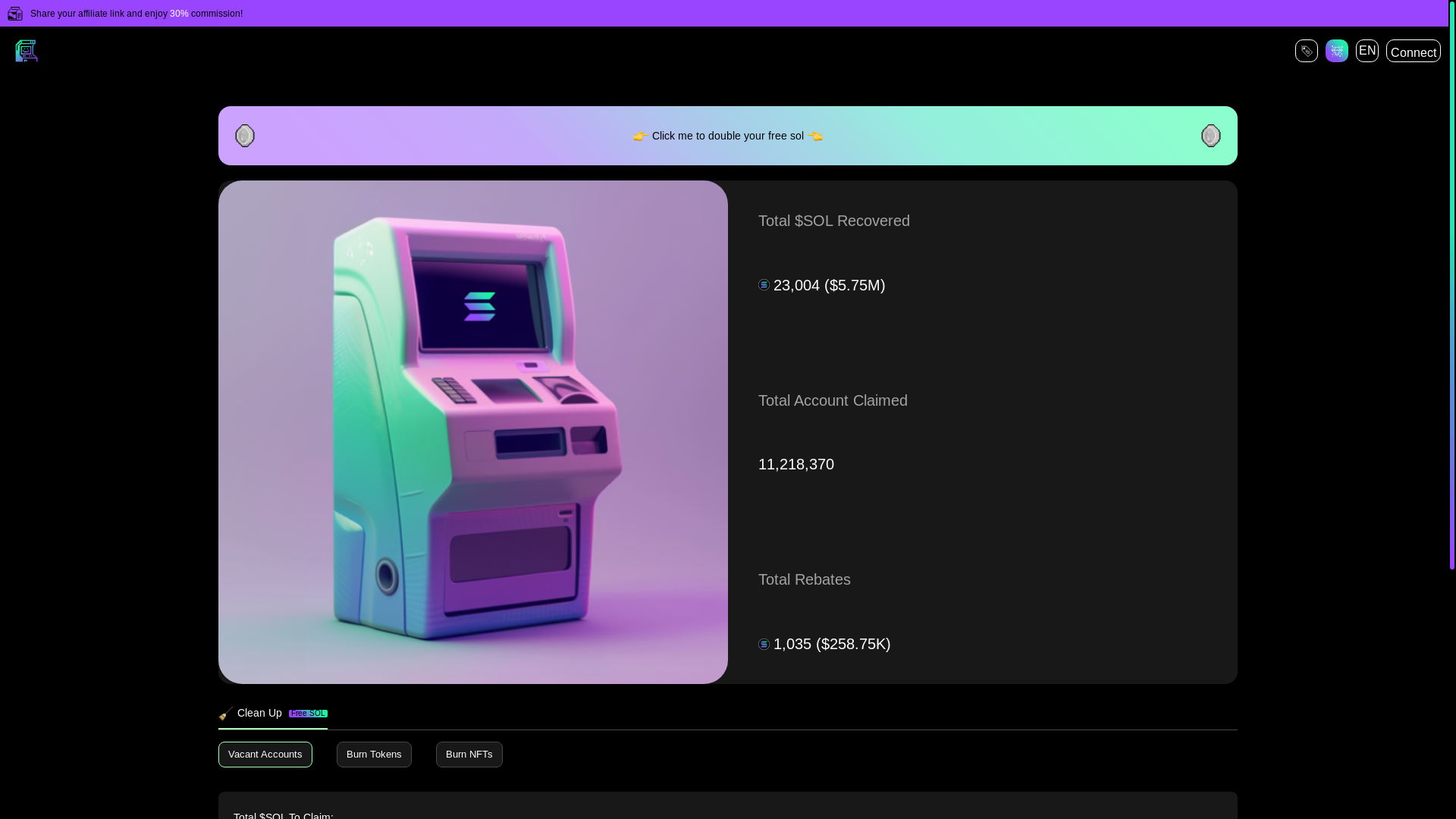
Task: Switch to Burn Tokens
Action: coord(374,755)
